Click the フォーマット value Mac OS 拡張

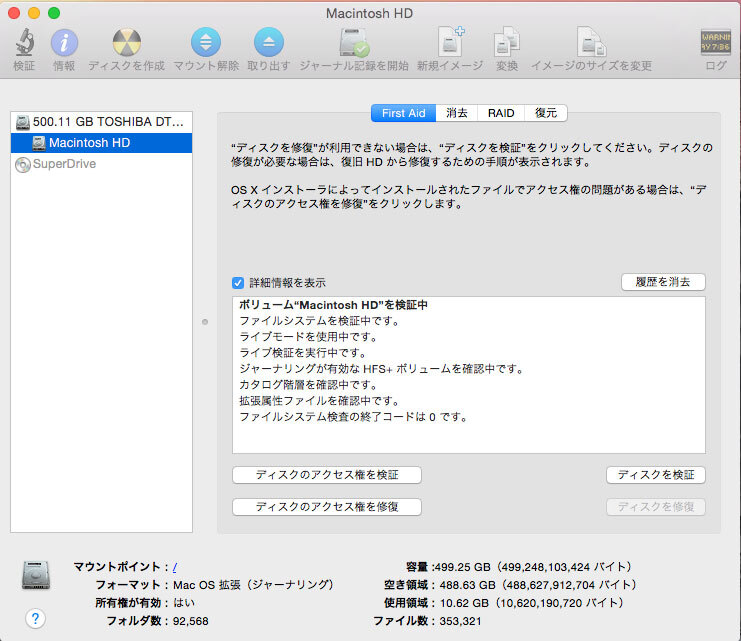coord(253,585)
